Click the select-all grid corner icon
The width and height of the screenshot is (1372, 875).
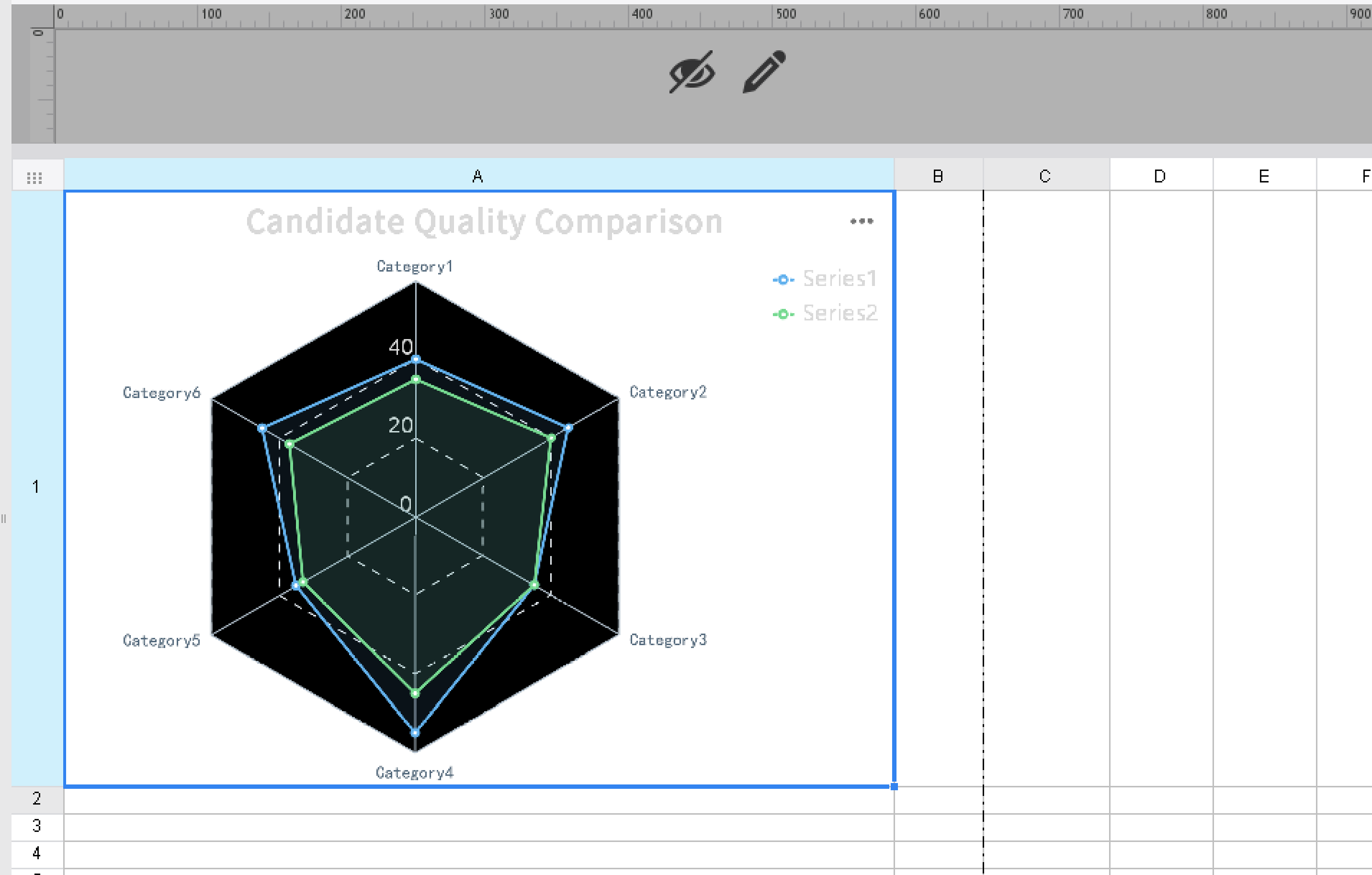(34, 177)
